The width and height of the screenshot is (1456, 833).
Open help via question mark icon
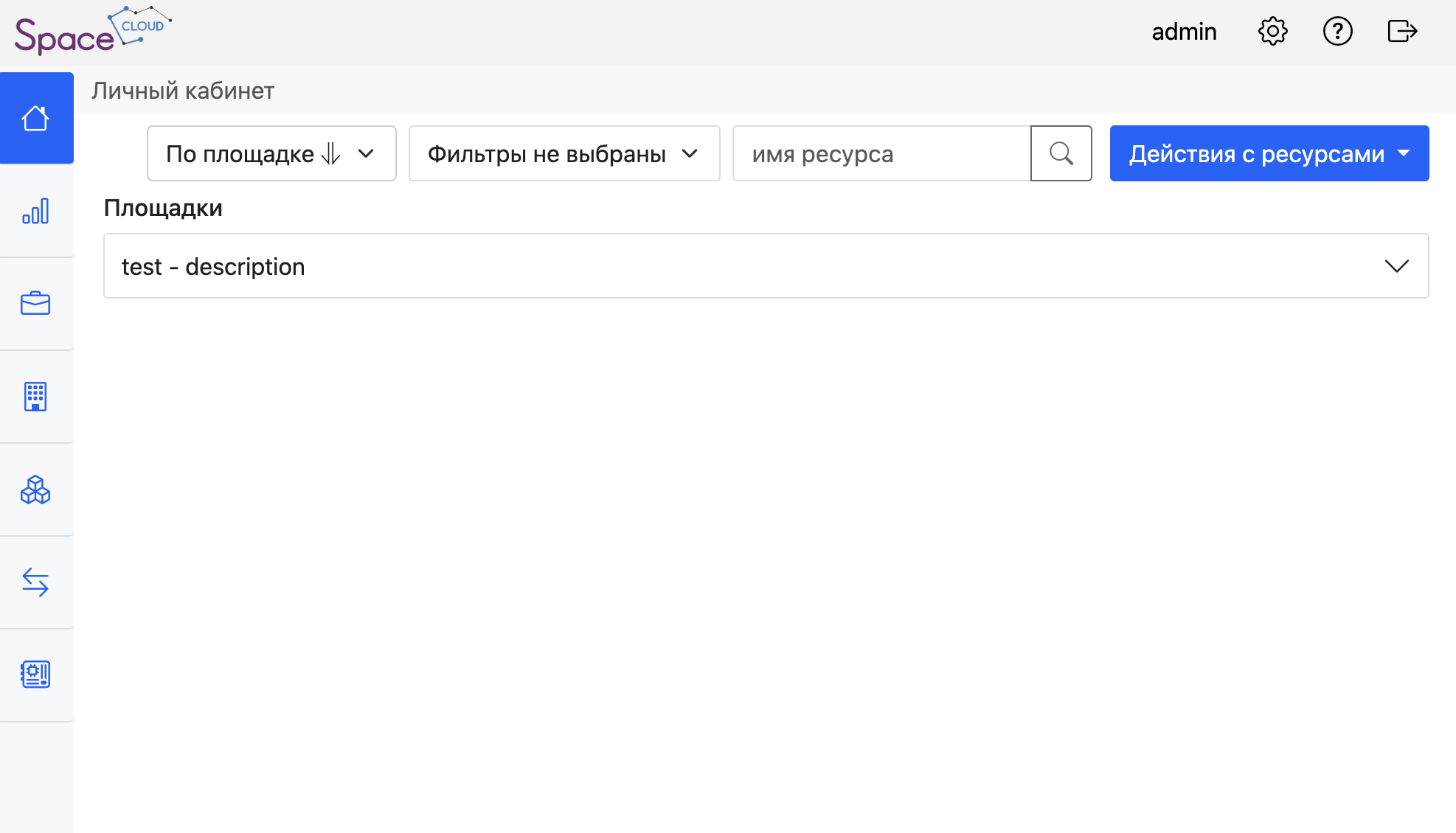(x=1337, y=32)
